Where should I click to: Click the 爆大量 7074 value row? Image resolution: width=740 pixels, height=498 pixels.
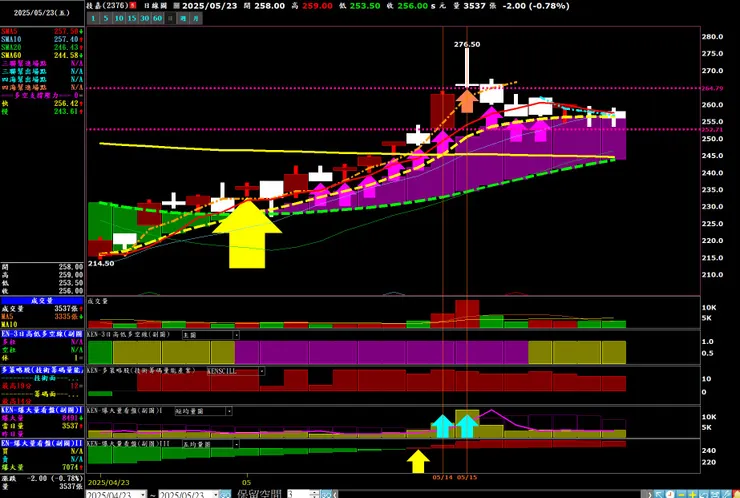[x=42, y=467]
